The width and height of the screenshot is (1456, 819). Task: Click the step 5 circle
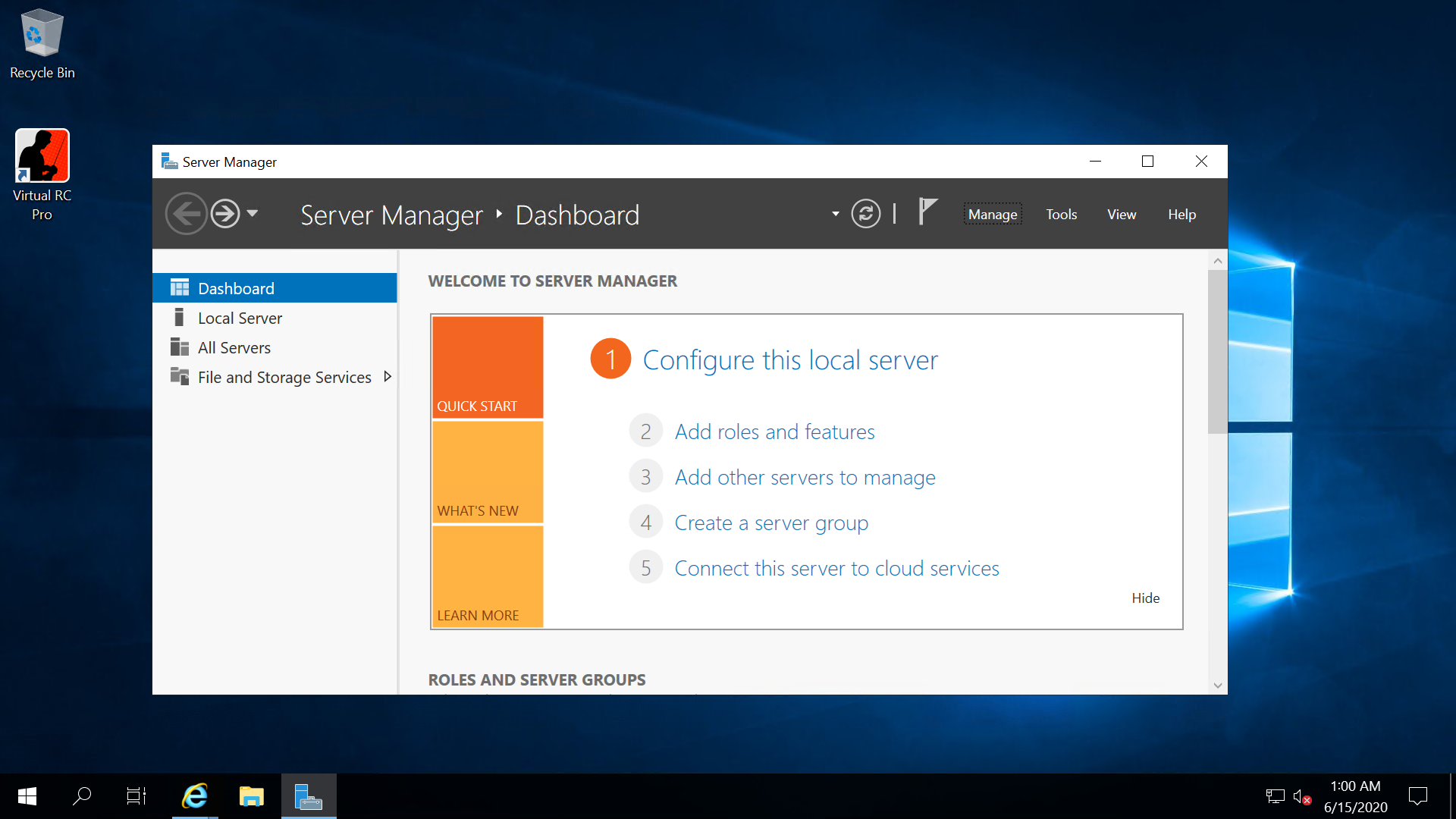[x=645, y=568]
